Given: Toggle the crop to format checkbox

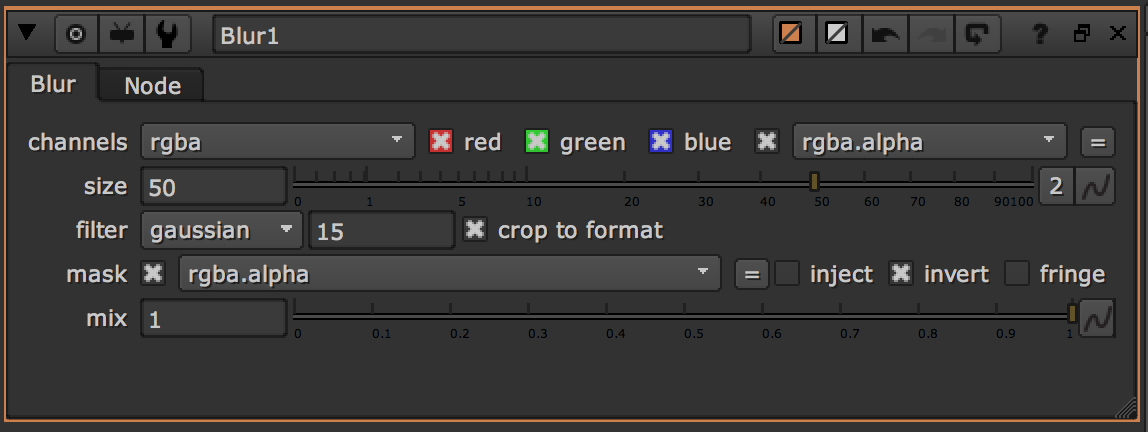Looking at the screenshot, I should 476,230.
